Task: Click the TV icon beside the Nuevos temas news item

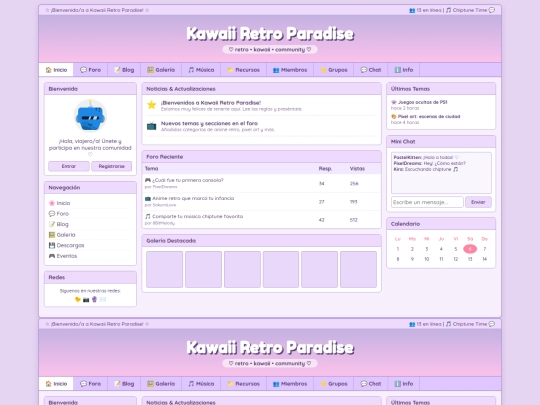Action: 152,126
